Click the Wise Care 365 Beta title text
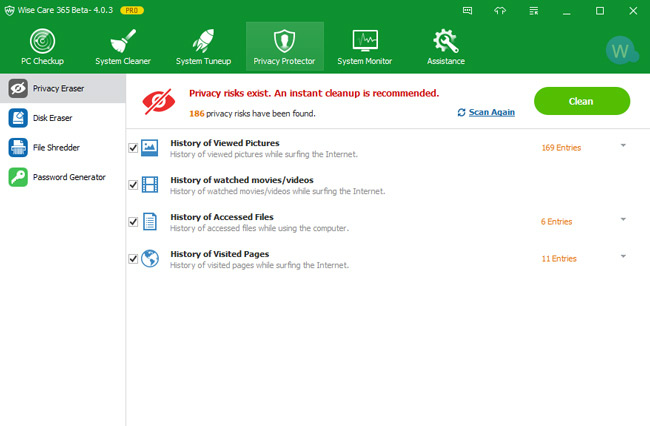This screenshot has width=650, height=426. pyautogui.click(x=65, y=10)
